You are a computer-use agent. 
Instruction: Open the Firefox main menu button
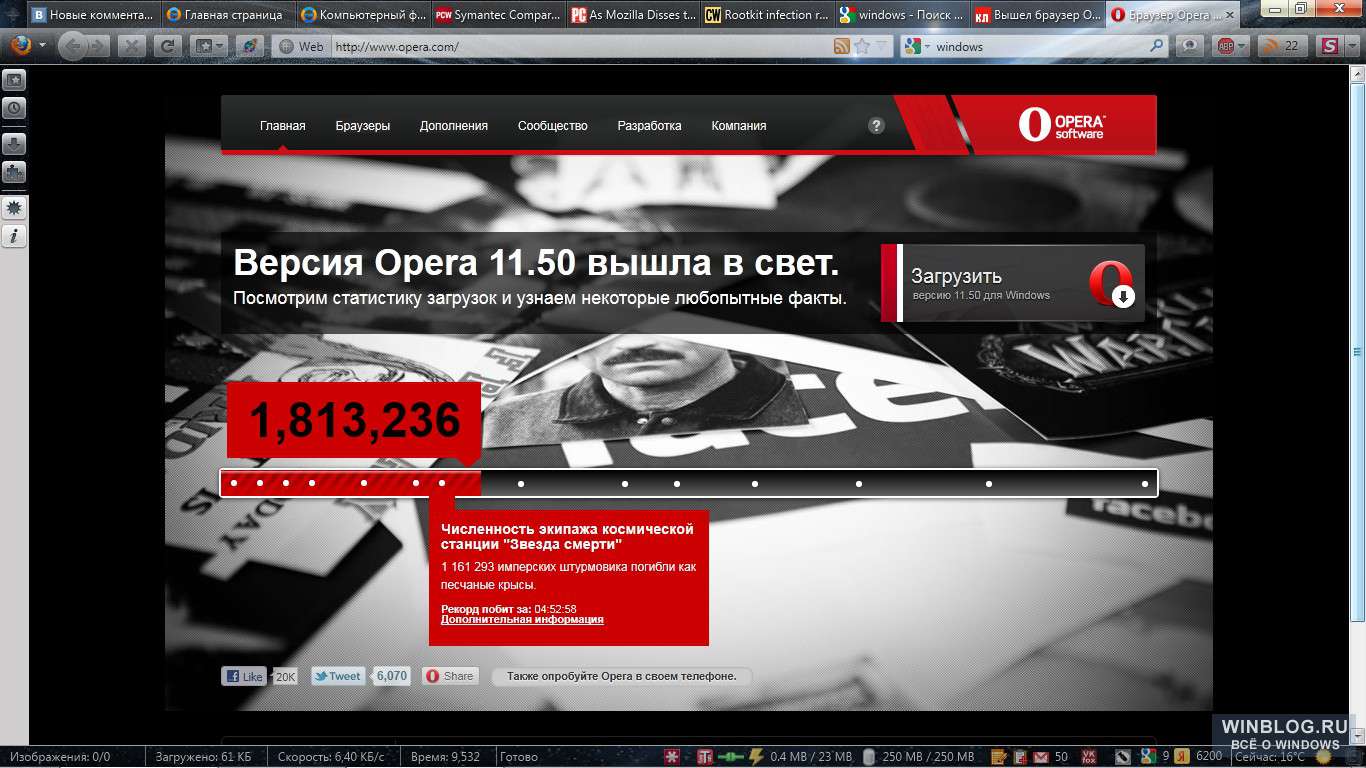(x=22, y=46)
